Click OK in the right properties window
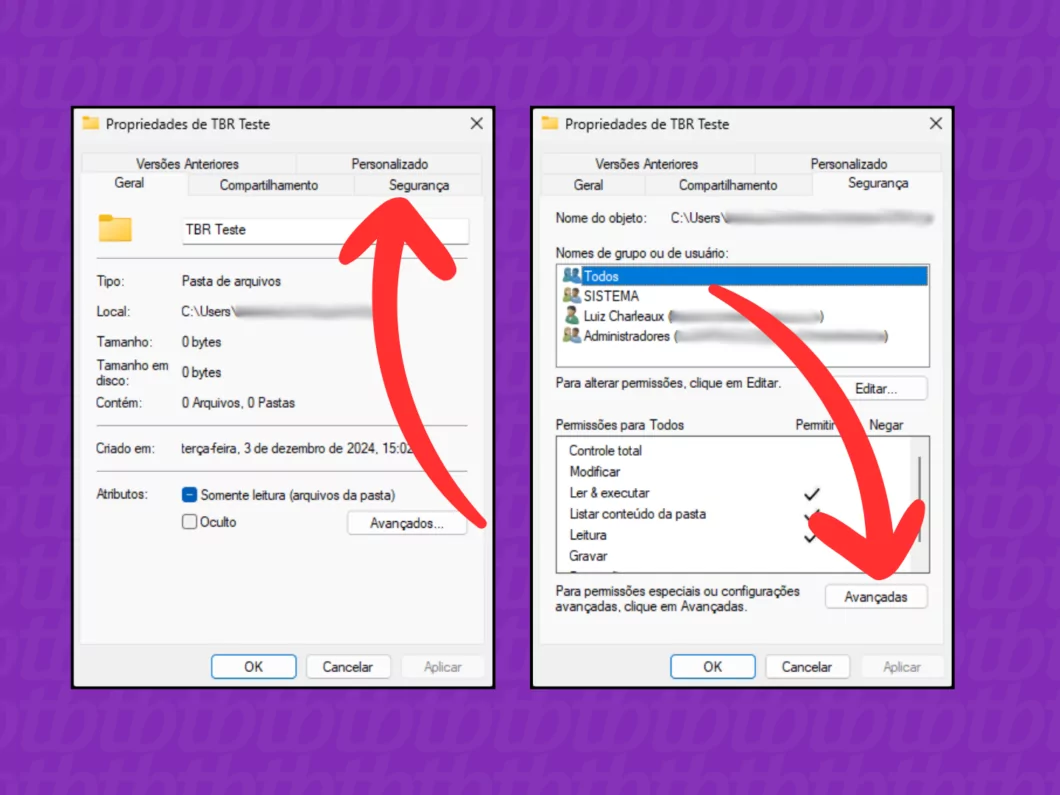The height and width of the screenshot is (795, 1060). tap(713, 667)
